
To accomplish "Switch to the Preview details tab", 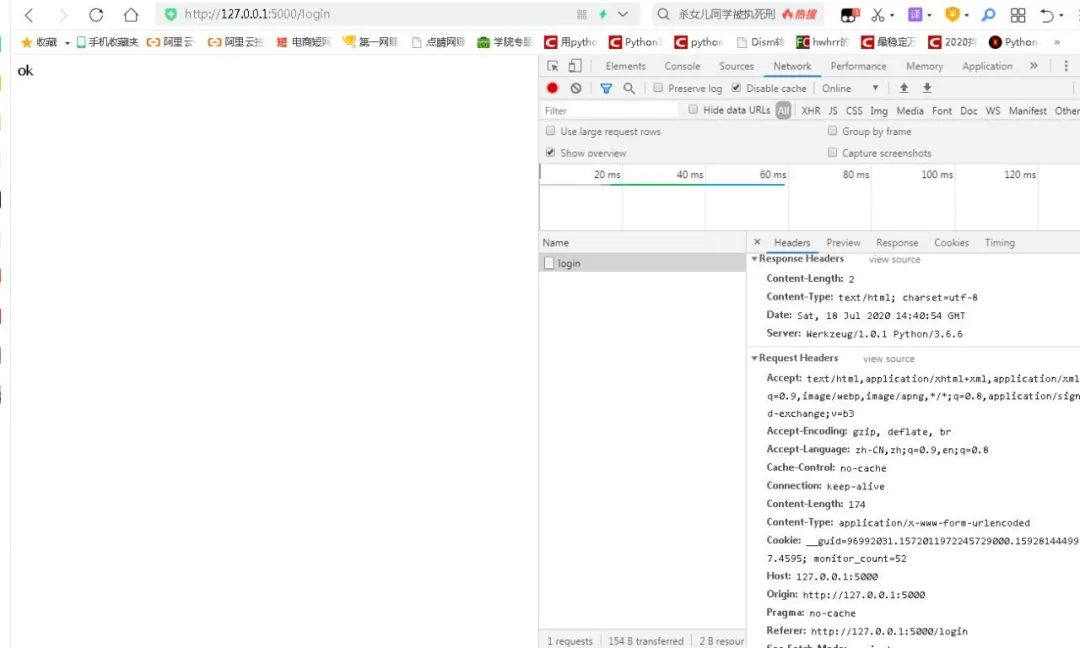I will point(843,242).
